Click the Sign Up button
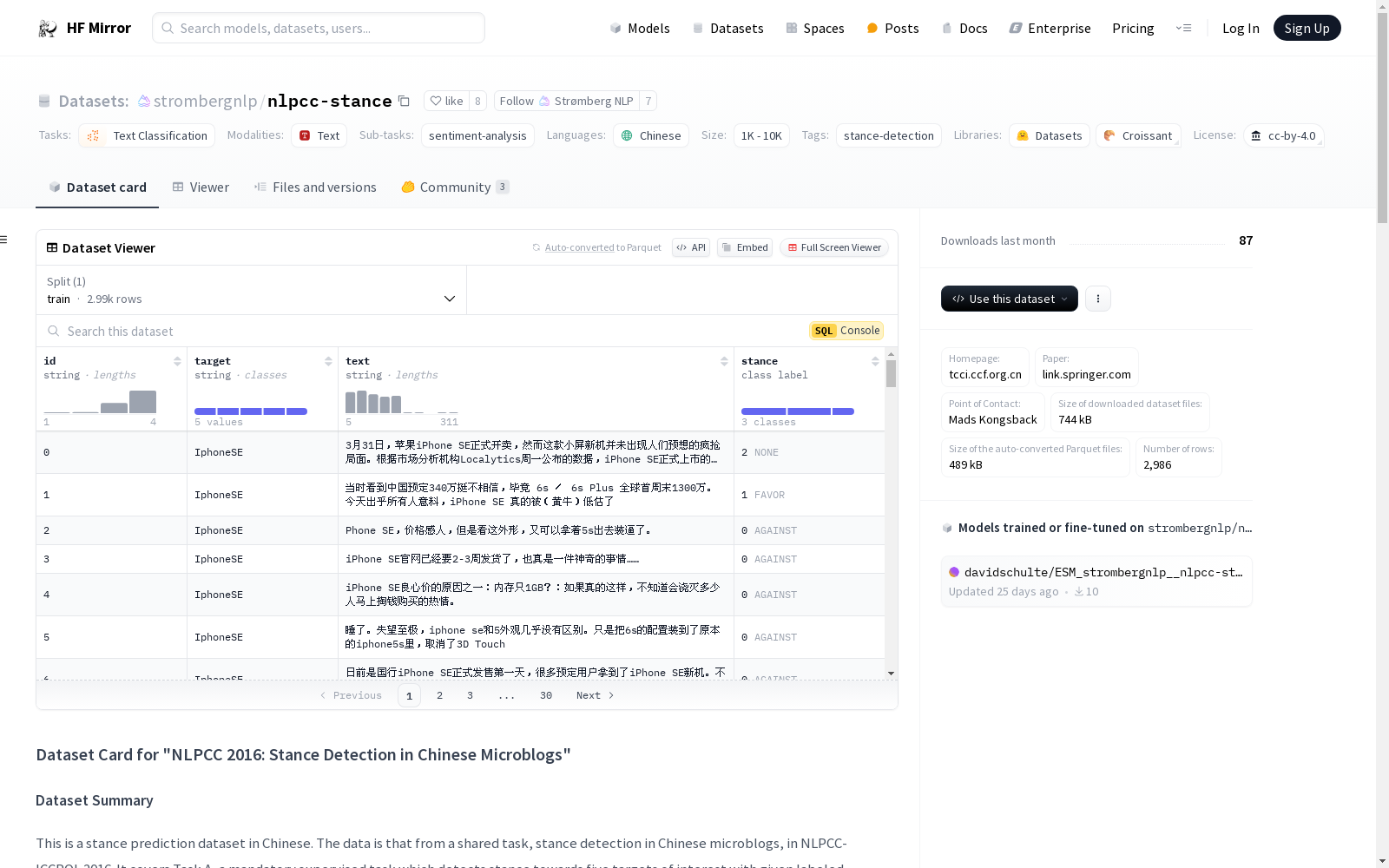The width and height of the screenshot is (1389, 868). tap(1307, 28)
